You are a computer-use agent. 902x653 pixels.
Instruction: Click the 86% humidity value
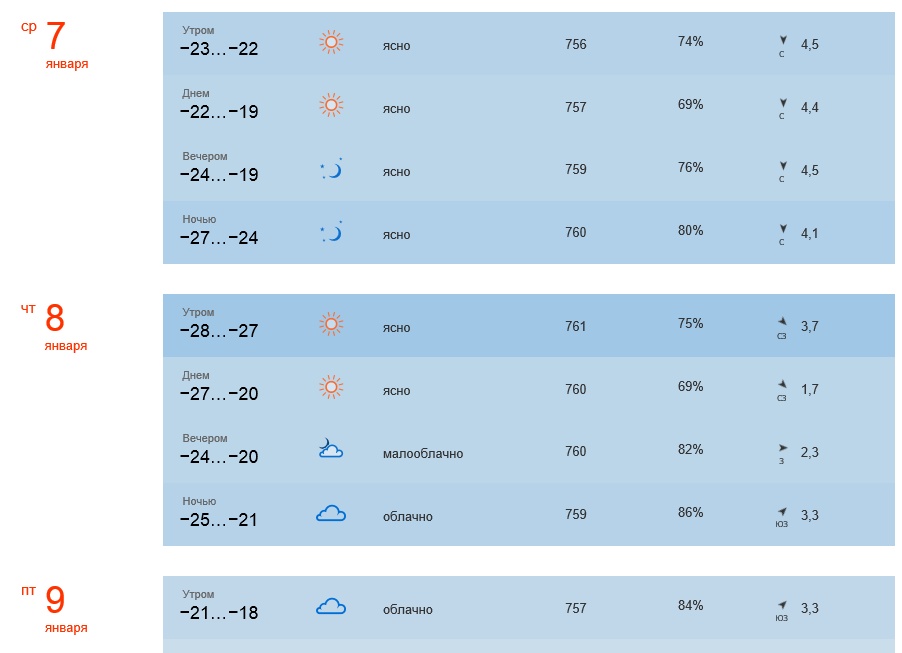(690, 512)
